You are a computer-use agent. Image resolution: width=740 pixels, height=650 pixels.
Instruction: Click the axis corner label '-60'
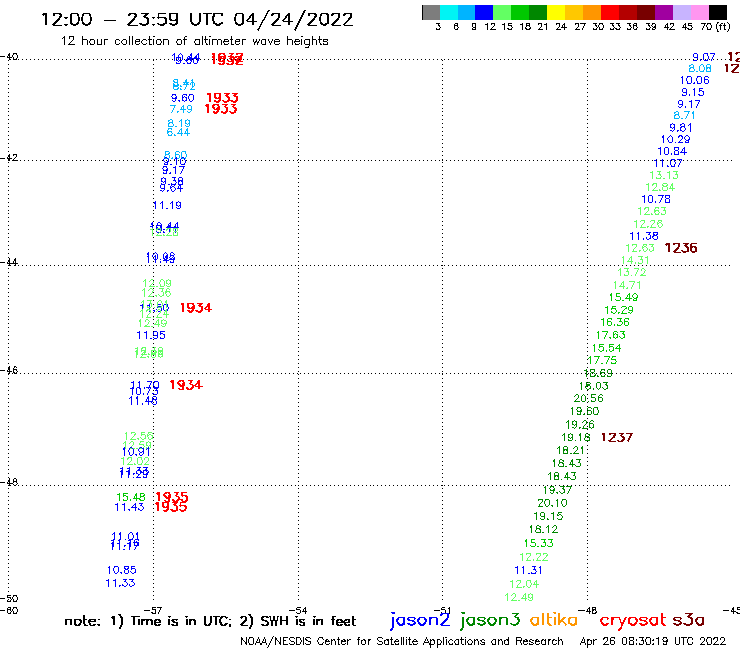click(x=9, y=610)
